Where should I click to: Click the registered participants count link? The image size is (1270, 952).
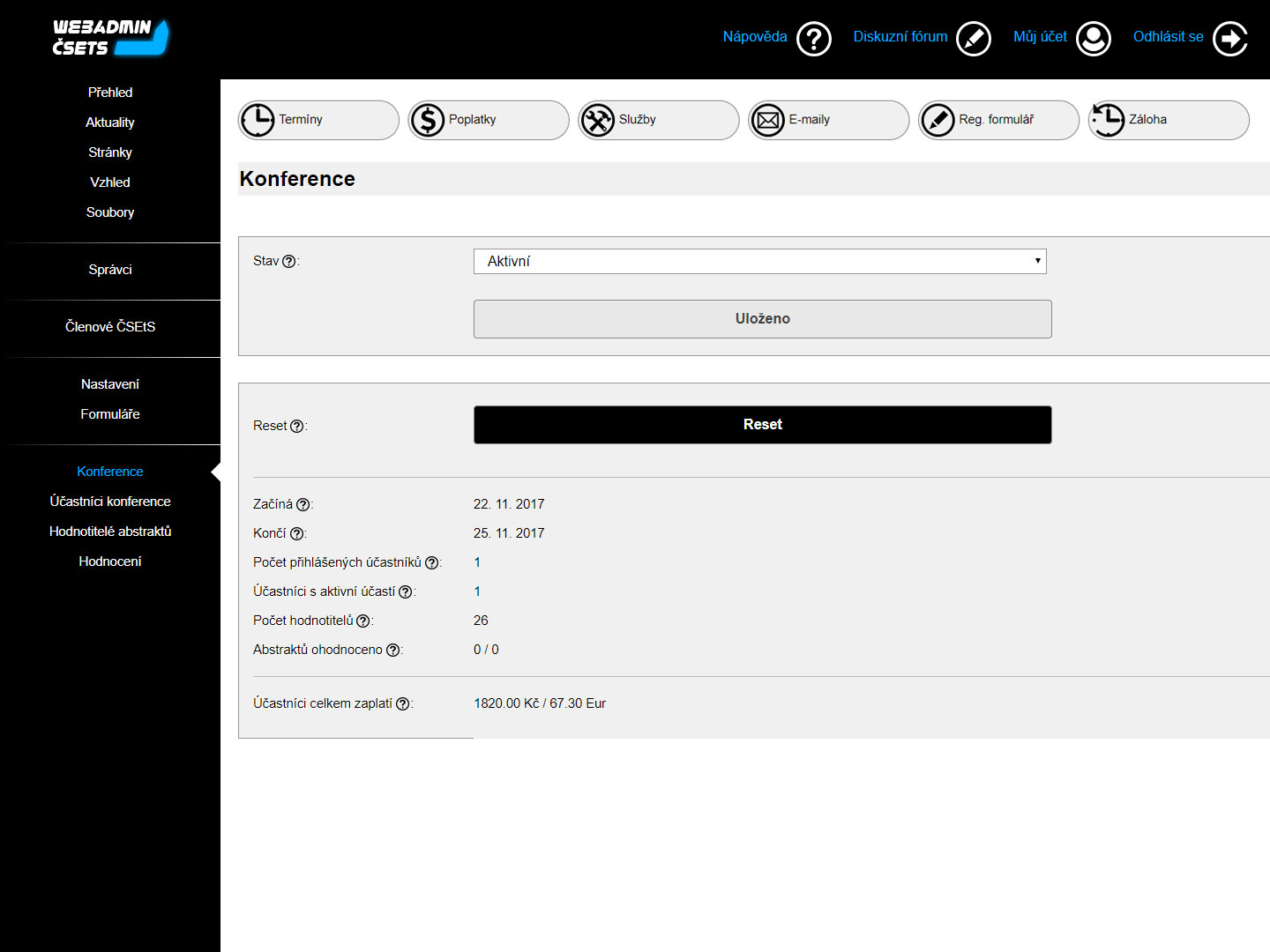(477, 562)
